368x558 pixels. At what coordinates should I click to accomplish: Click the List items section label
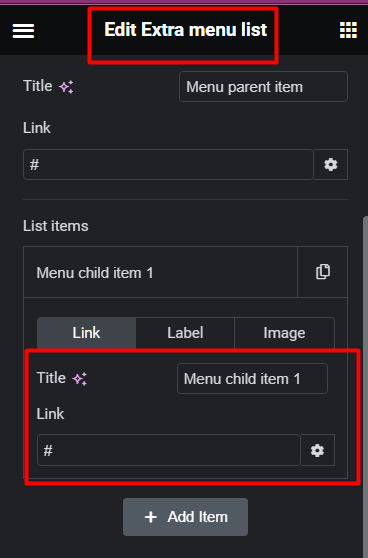coord(56,226)
